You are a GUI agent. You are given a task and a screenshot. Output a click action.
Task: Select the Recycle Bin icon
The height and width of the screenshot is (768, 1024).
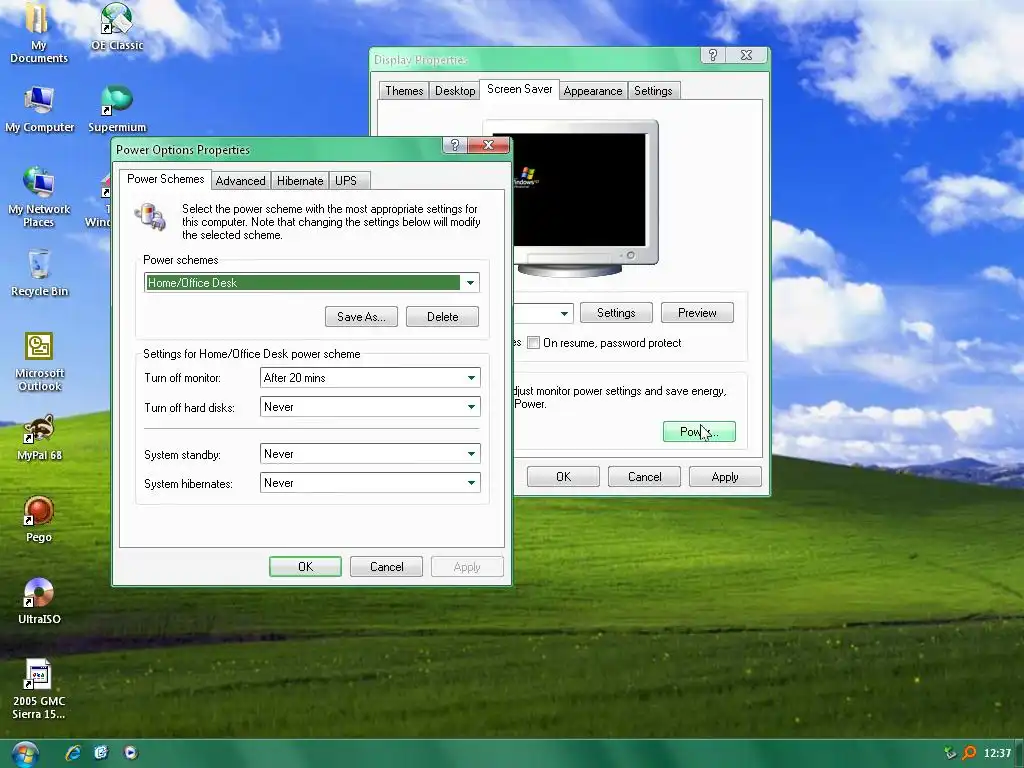click(x=39, y=272)
